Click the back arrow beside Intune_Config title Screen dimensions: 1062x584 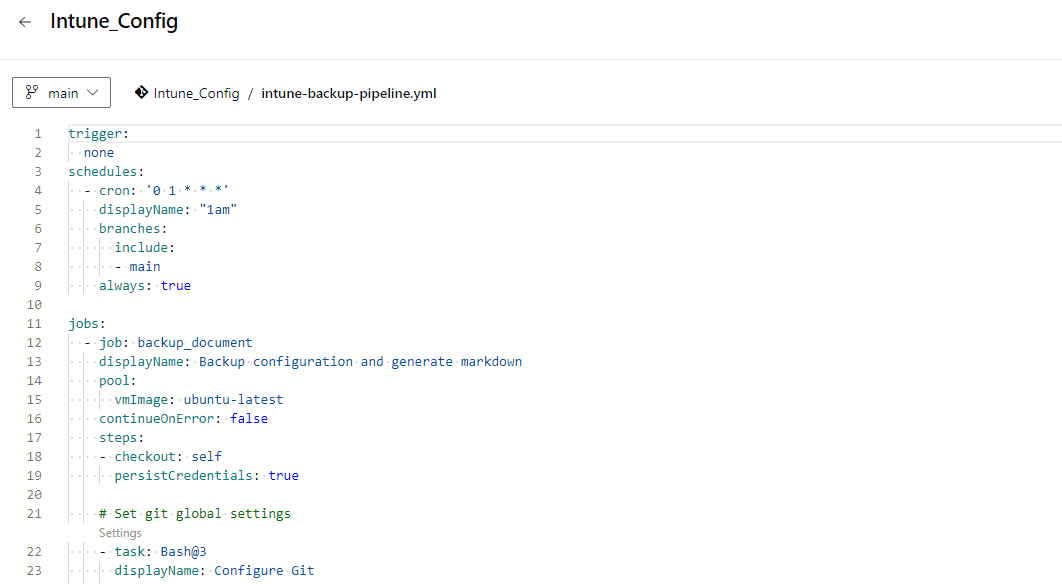[25, 22]
